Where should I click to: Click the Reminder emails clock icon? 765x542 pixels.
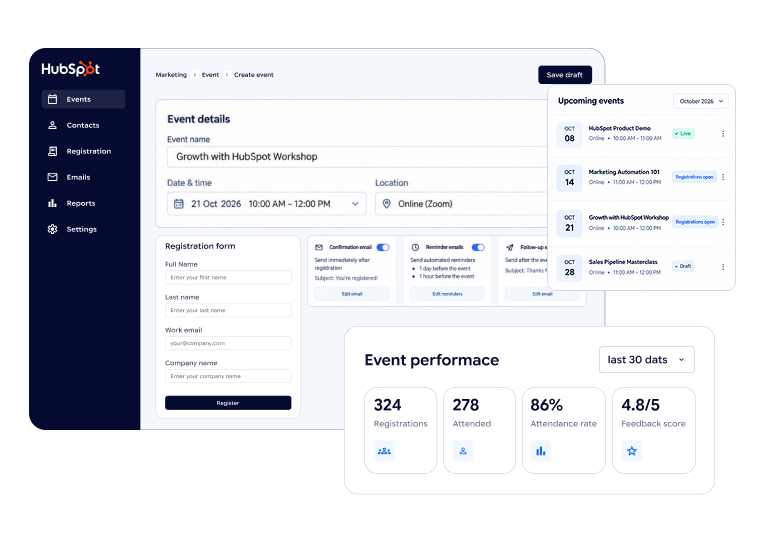pos(415,247)
